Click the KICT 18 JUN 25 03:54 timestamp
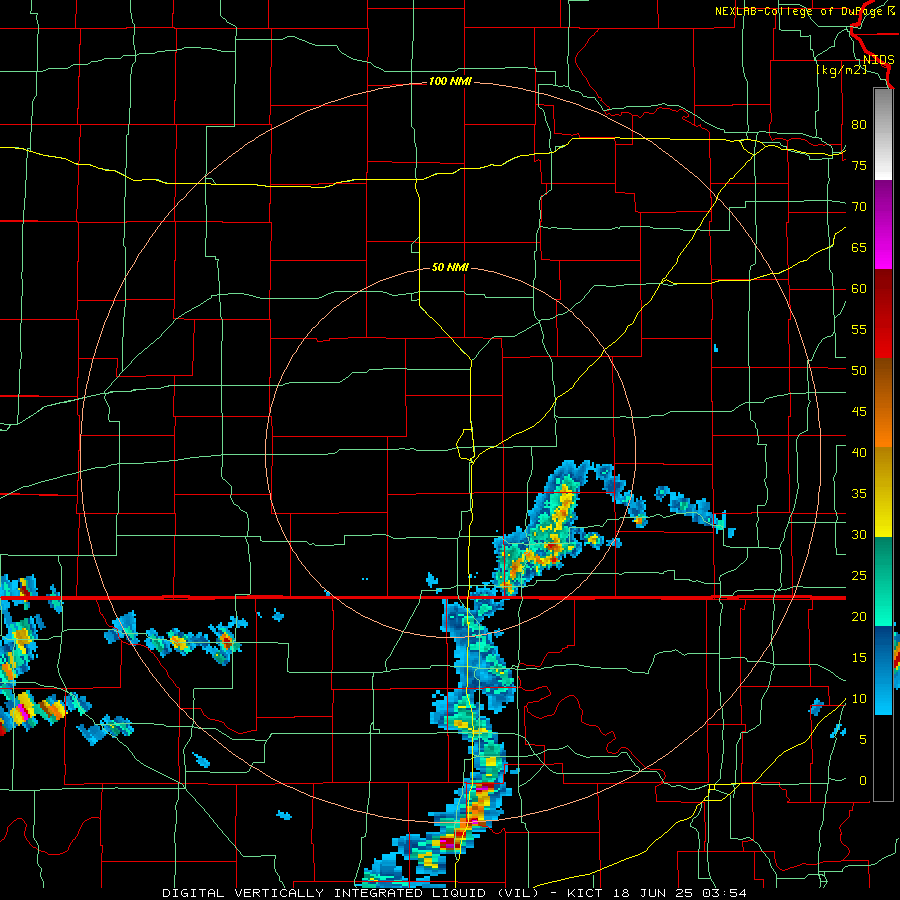Image resolution: width=900 pixels, height=900 pixels. (657, 893)
